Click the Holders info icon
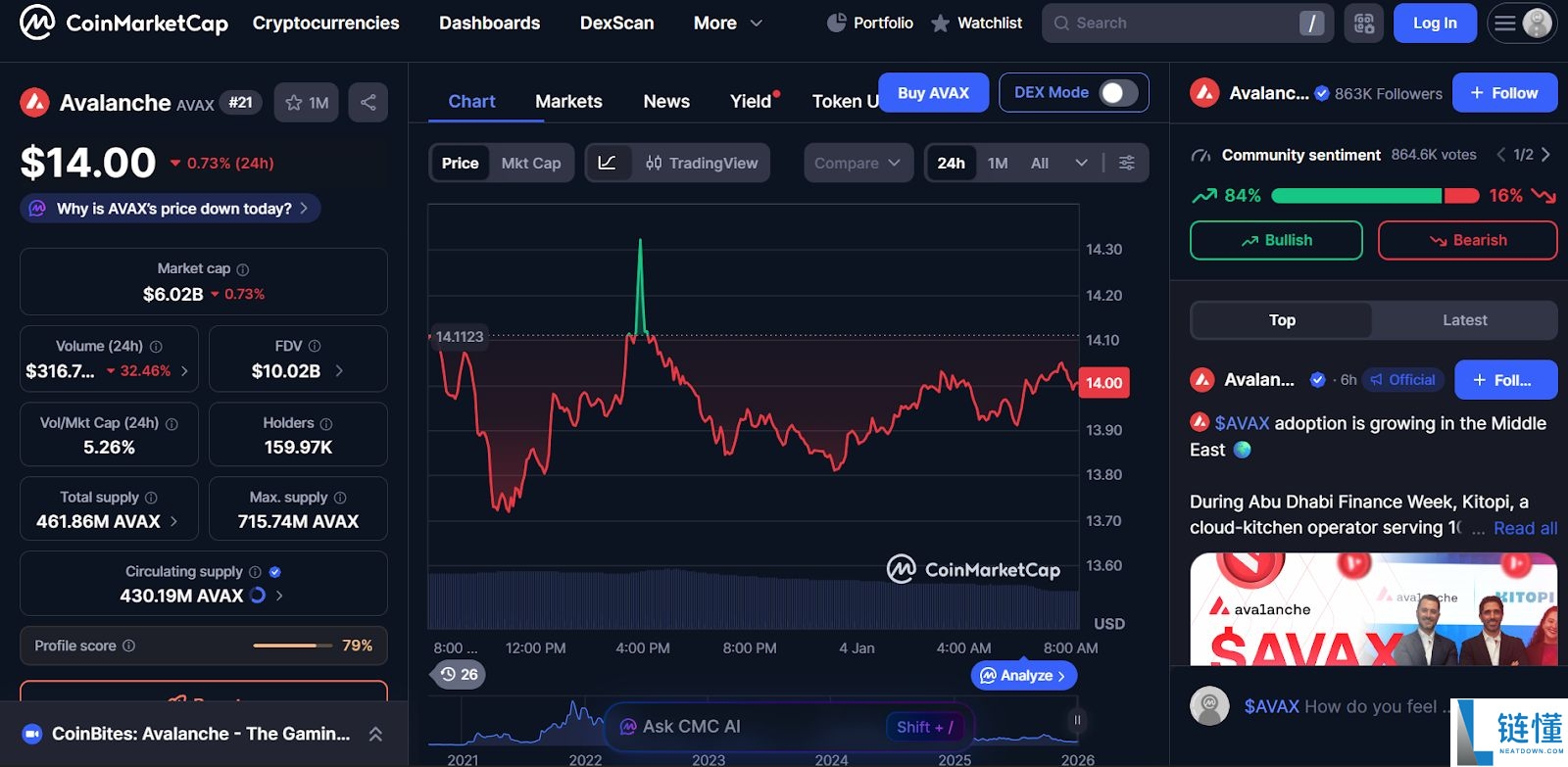 point(326,424)
